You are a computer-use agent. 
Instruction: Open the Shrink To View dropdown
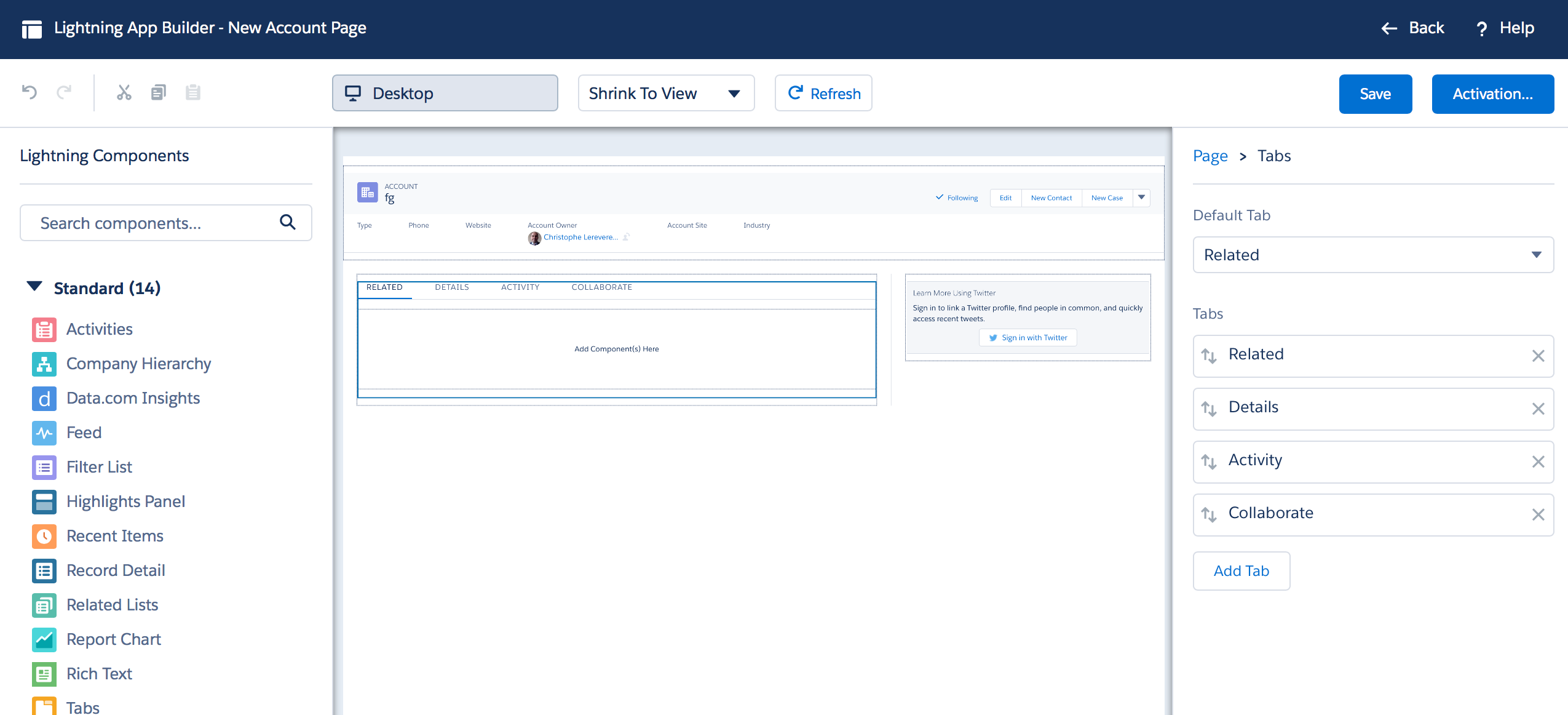(665, 93)
